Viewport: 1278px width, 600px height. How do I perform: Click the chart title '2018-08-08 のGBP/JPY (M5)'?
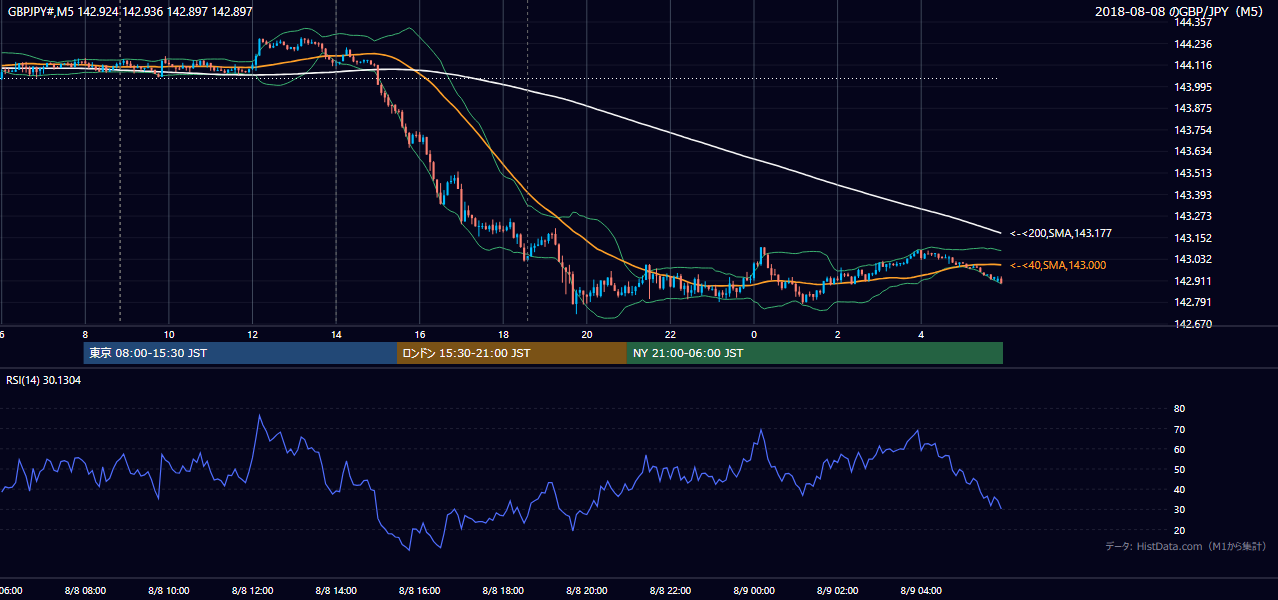(x=1181, y=11)
